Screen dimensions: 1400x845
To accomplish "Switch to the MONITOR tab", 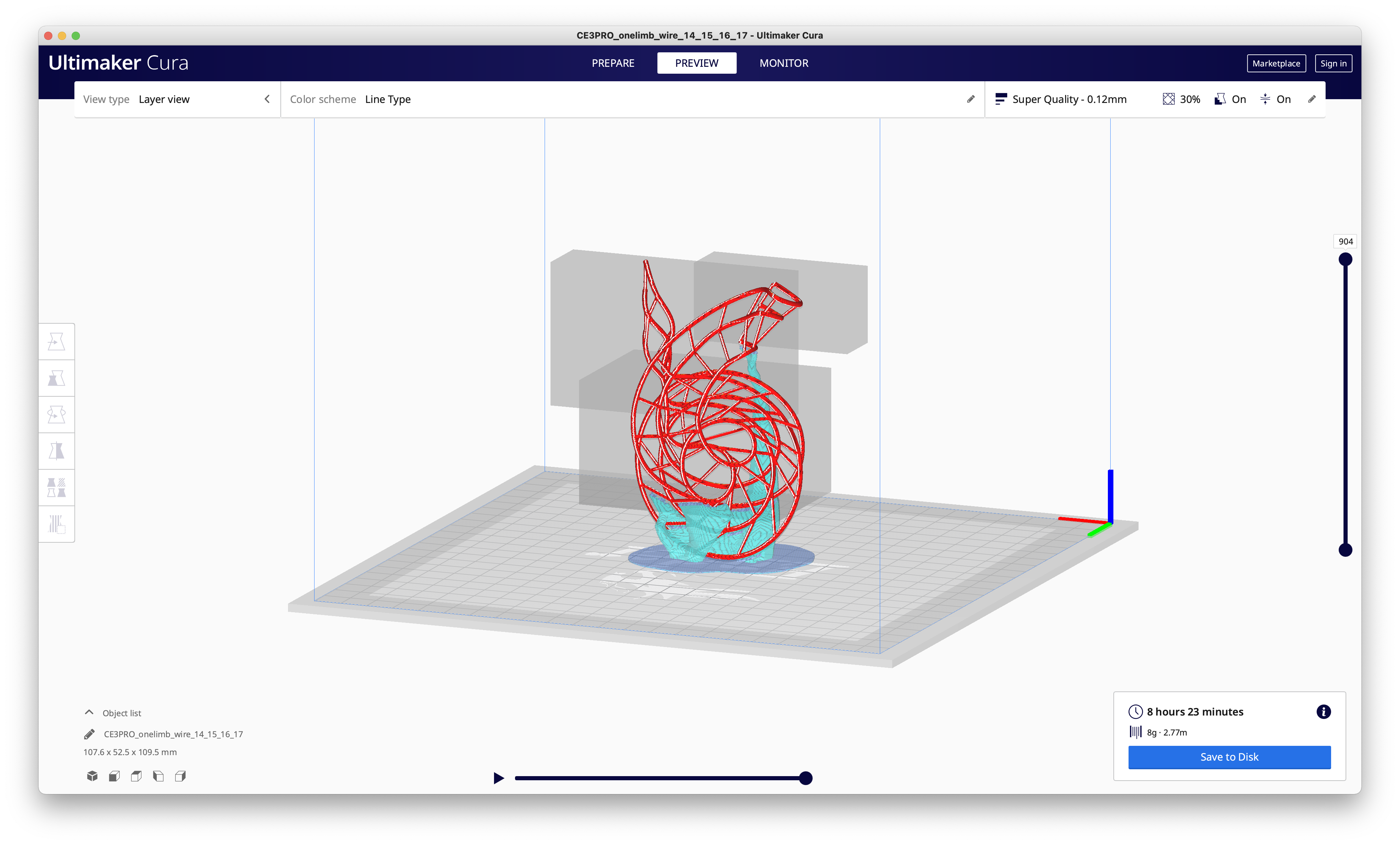I will [783, 63].
